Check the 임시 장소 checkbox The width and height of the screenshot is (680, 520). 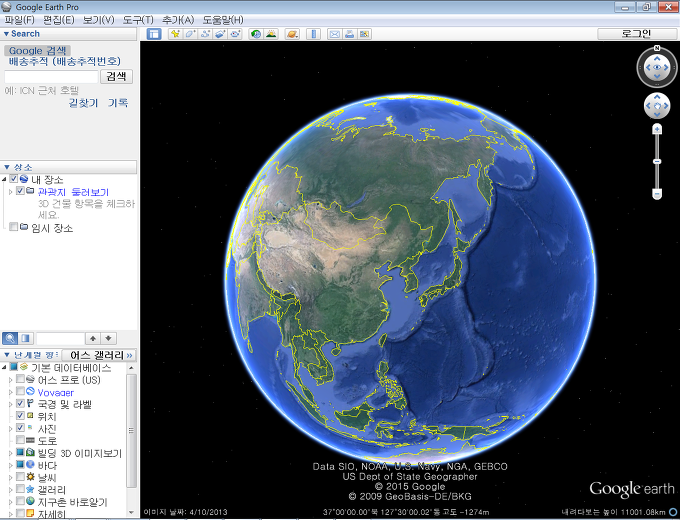pos(13,227)
